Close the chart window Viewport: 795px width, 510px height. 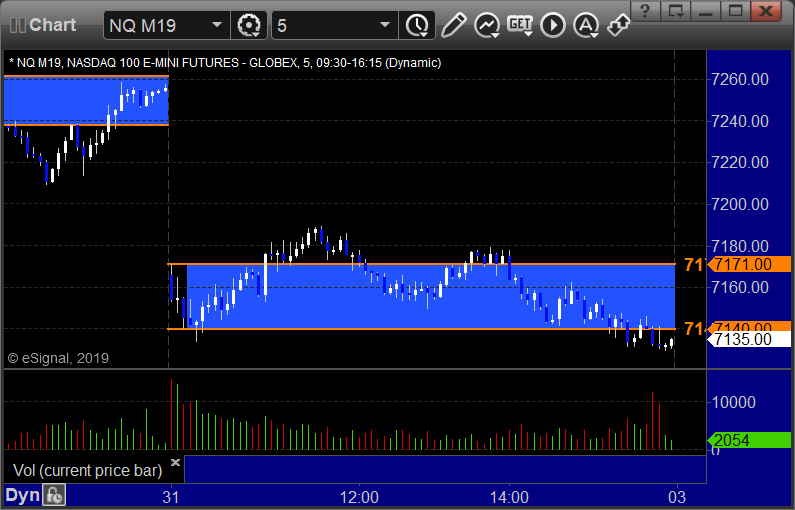coord(766,11)
